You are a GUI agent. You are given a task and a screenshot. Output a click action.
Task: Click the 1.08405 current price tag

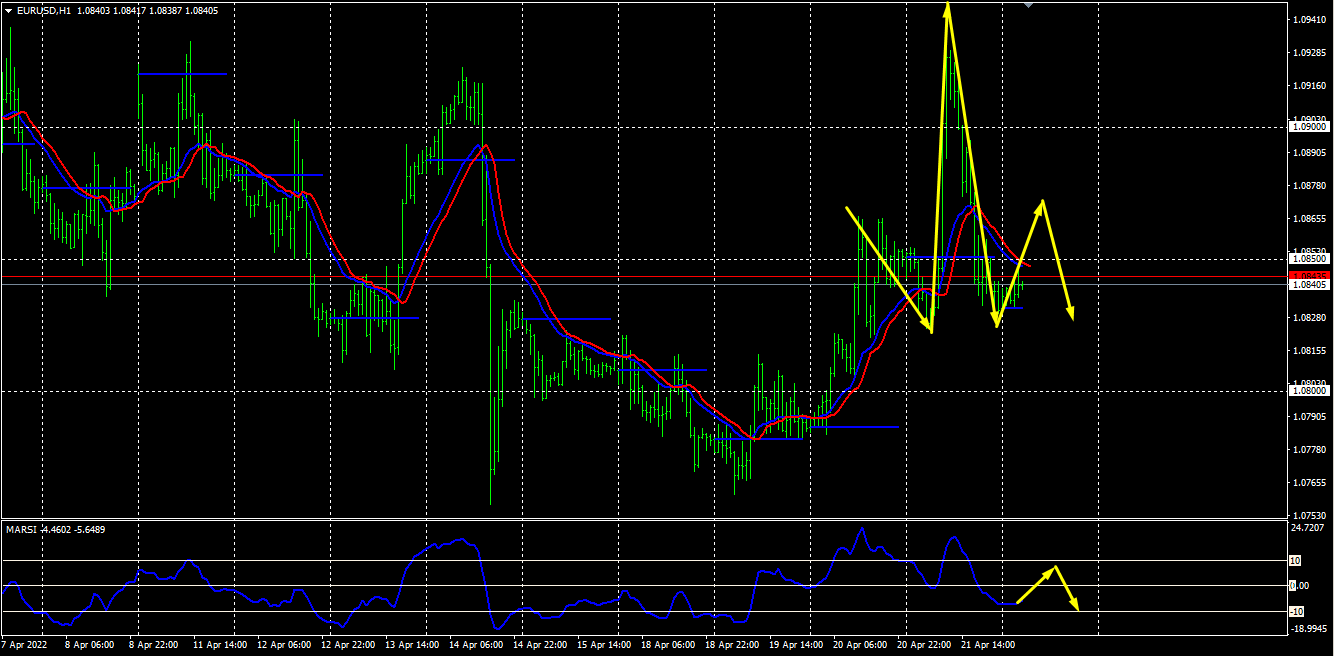click(x=1308, y=285)
